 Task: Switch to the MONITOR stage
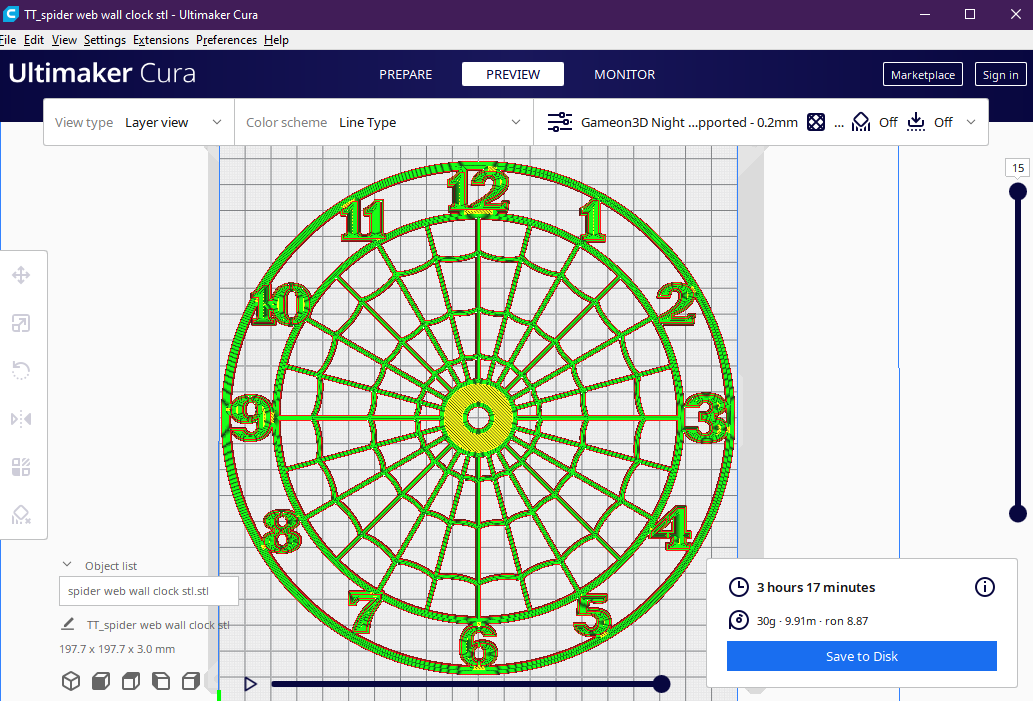click(625, 74)
